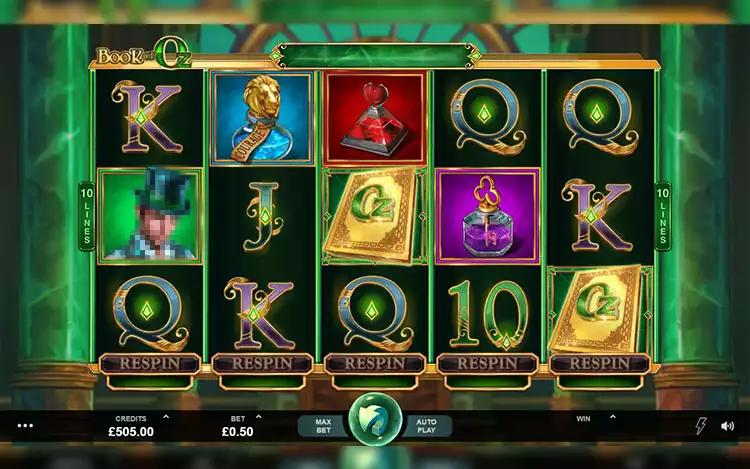Viewport: 750px width, 469px height.
Task: Respin the second reel
Action: (x=262, y=364)
